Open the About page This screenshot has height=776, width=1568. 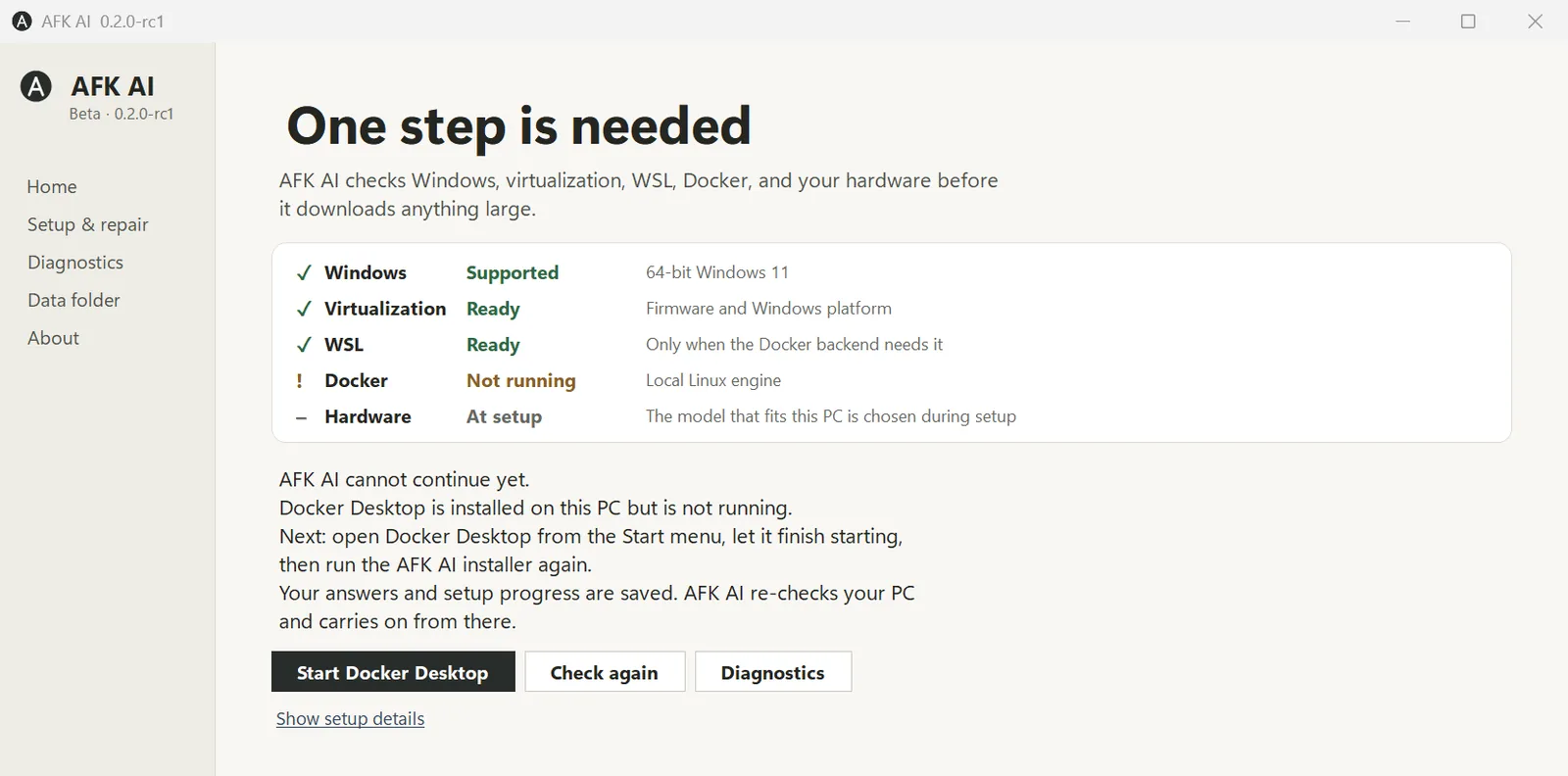(x=53, y=338)
